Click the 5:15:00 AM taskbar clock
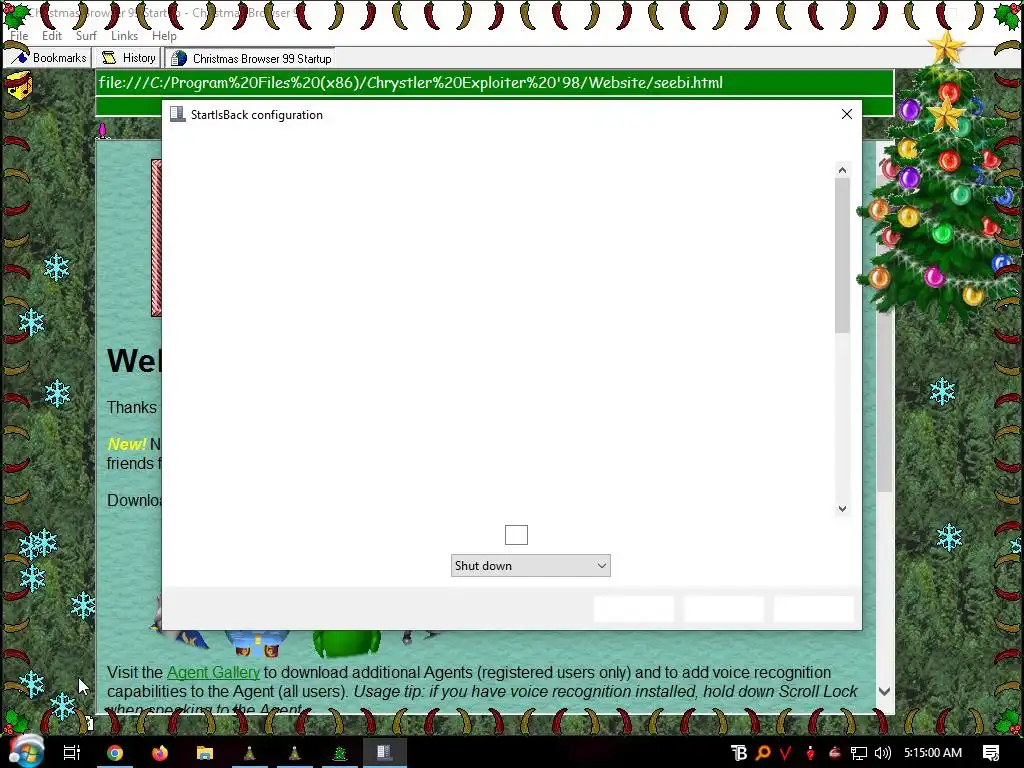1024x768 pixels. click(x=933, y=753)
